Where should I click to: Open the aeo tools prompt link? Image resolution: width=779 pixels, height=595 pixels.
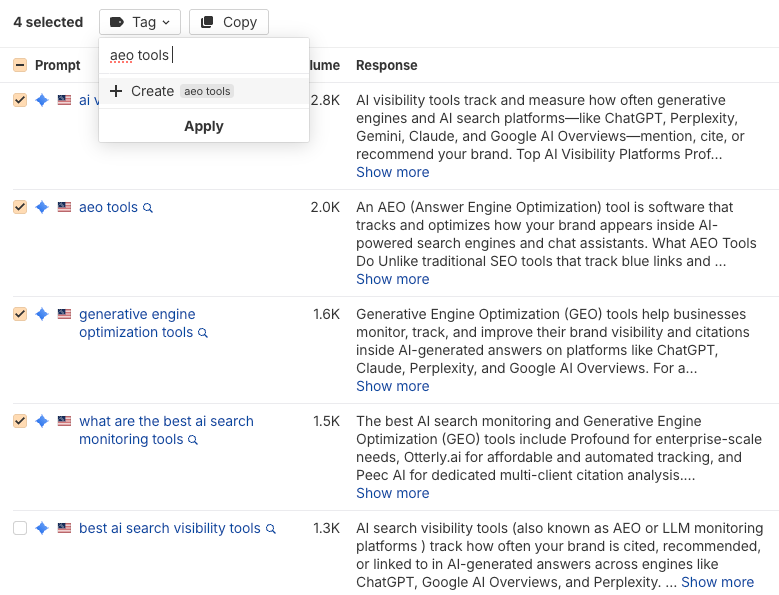108,207
